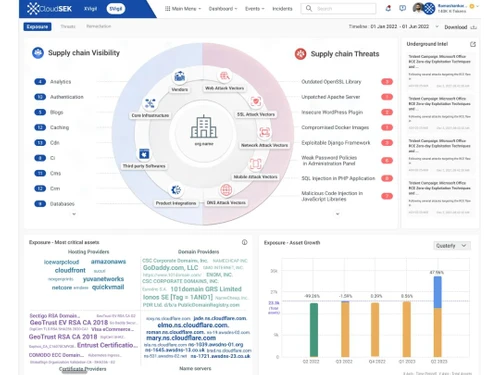Click in the Search input field
The image size is (500, 375).
[x=338, y=8]
